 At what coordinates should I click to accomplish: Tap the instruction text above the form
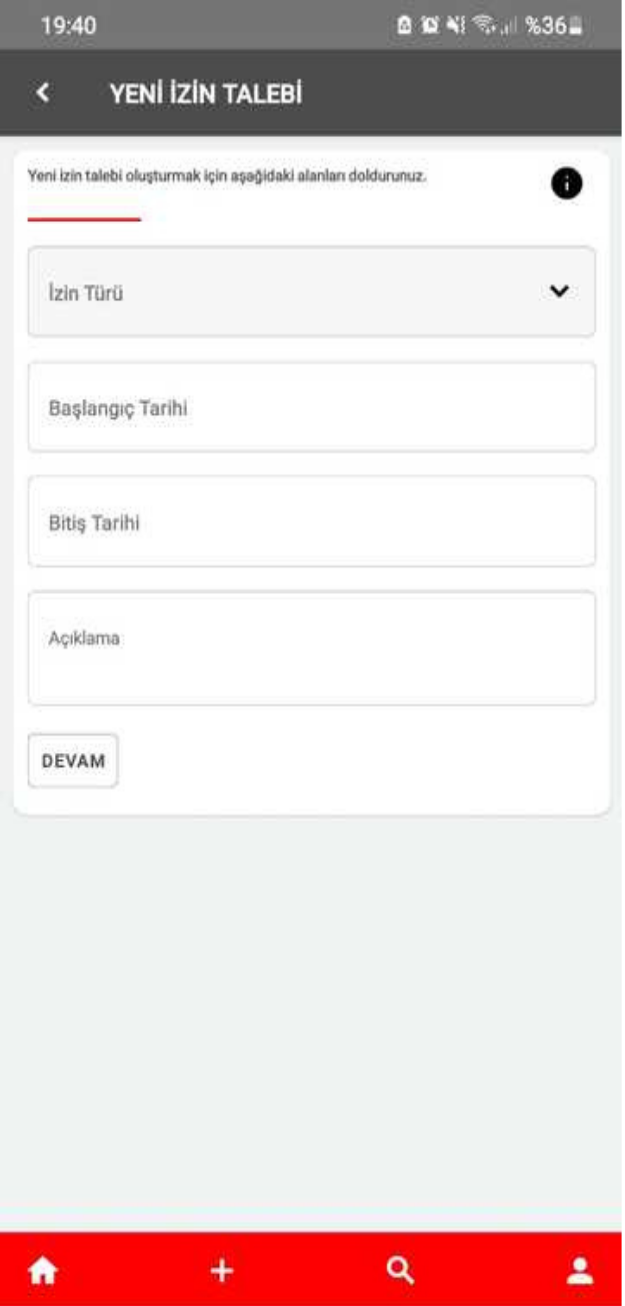tap(227, 176)
